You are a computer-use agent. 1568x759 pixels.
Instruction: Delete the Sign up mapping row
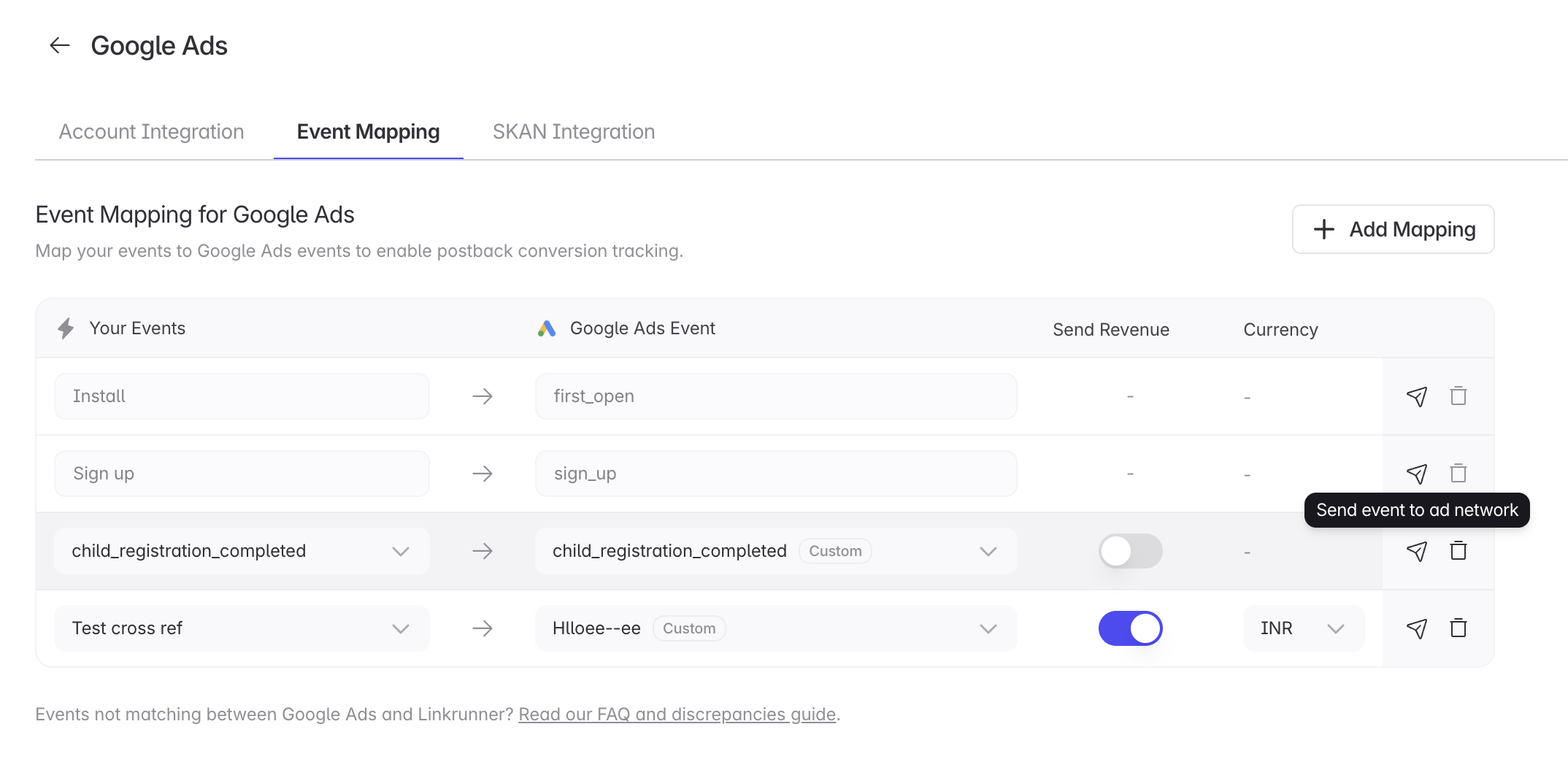[x=1459, y=473]
